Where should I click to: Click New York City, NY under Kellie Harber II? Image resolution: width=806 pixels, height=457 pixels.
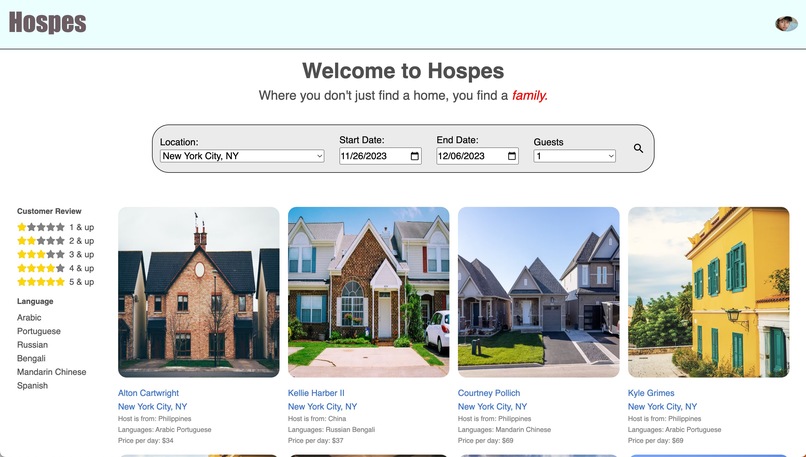tap(322, 406)
